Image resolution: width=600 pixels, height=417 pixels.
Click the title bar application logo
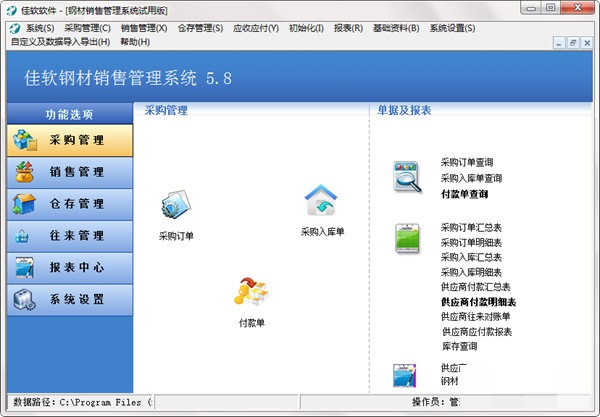point(11,11)
